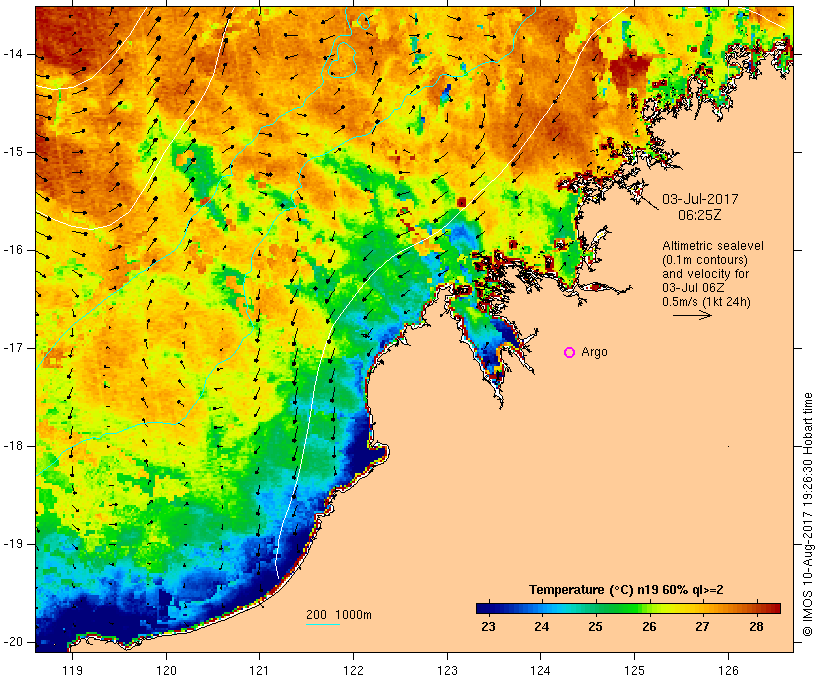Click the longitude label 119
Screen dimensions: 820x680
[x=72, y=670]
